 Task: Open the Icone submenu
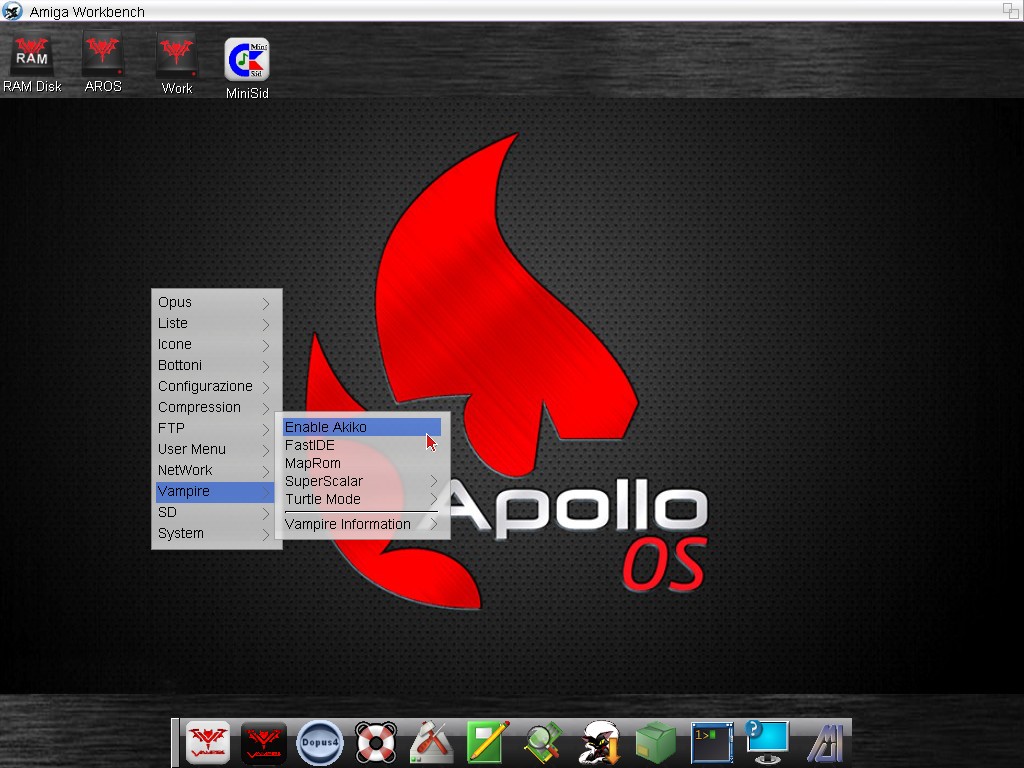click(215, 344)
